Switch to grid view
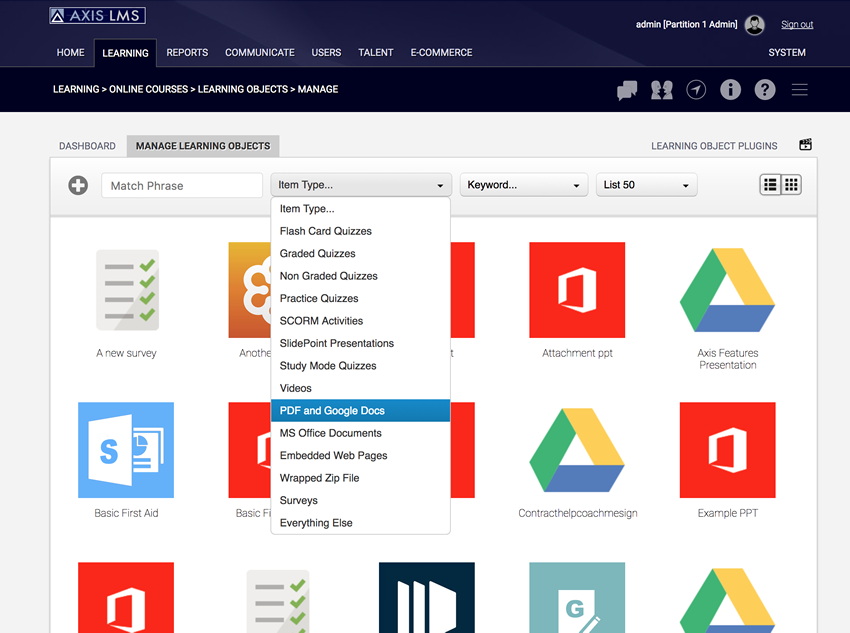Viewport: 850px width, 633px height. [791, 185]
